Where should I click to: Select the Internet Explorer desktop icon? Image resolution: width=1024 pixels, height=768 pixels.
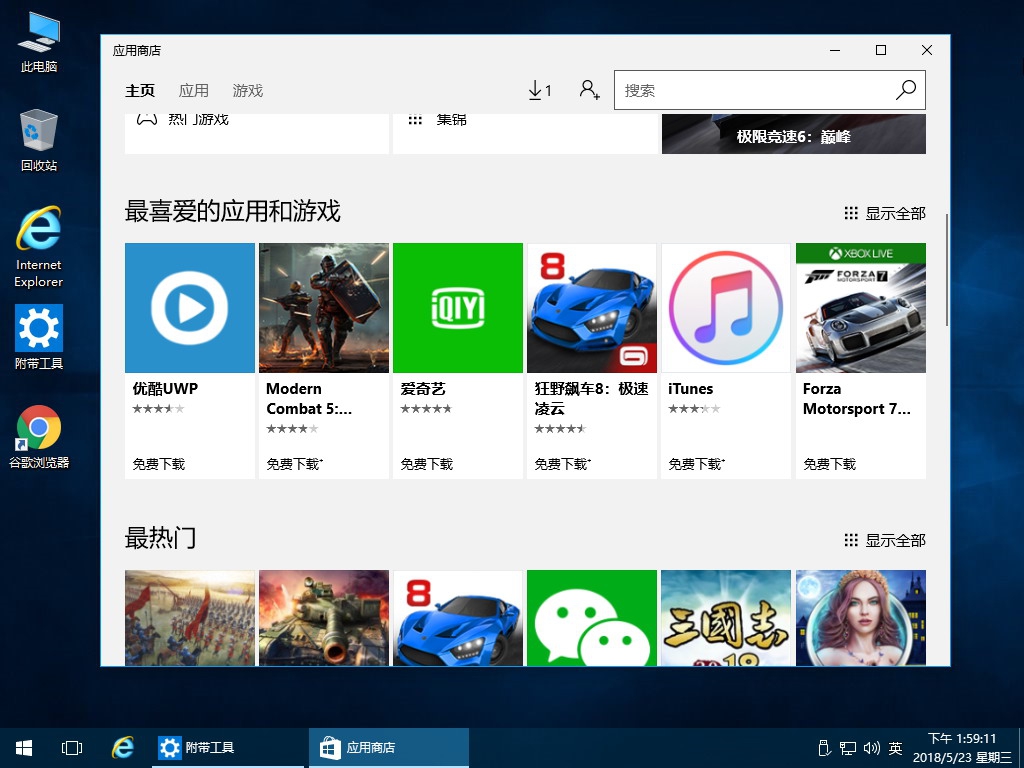(x=39, y=247)
